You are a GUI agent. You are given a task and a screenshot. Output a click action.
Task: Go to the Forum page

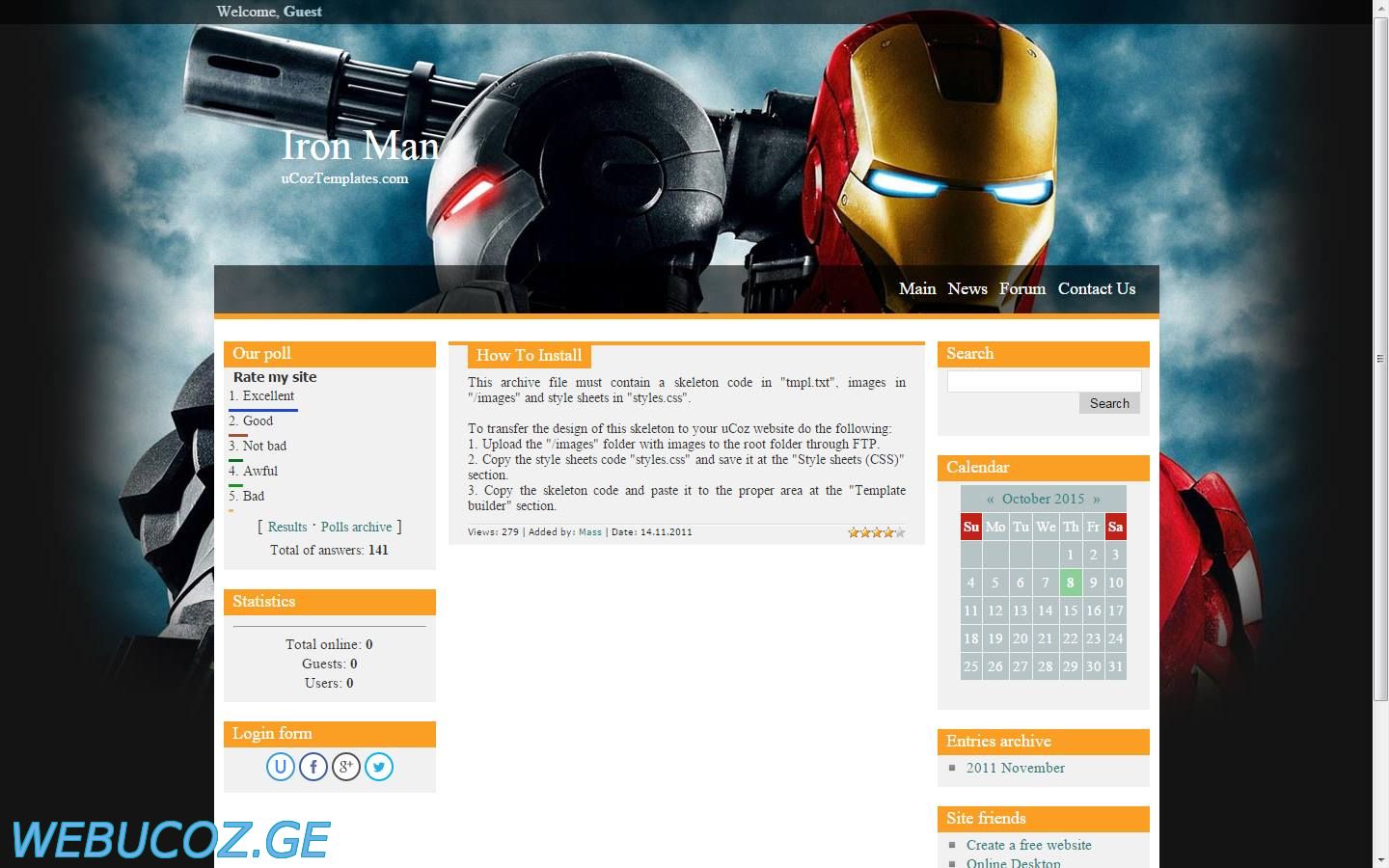[x=1022, y=288]
